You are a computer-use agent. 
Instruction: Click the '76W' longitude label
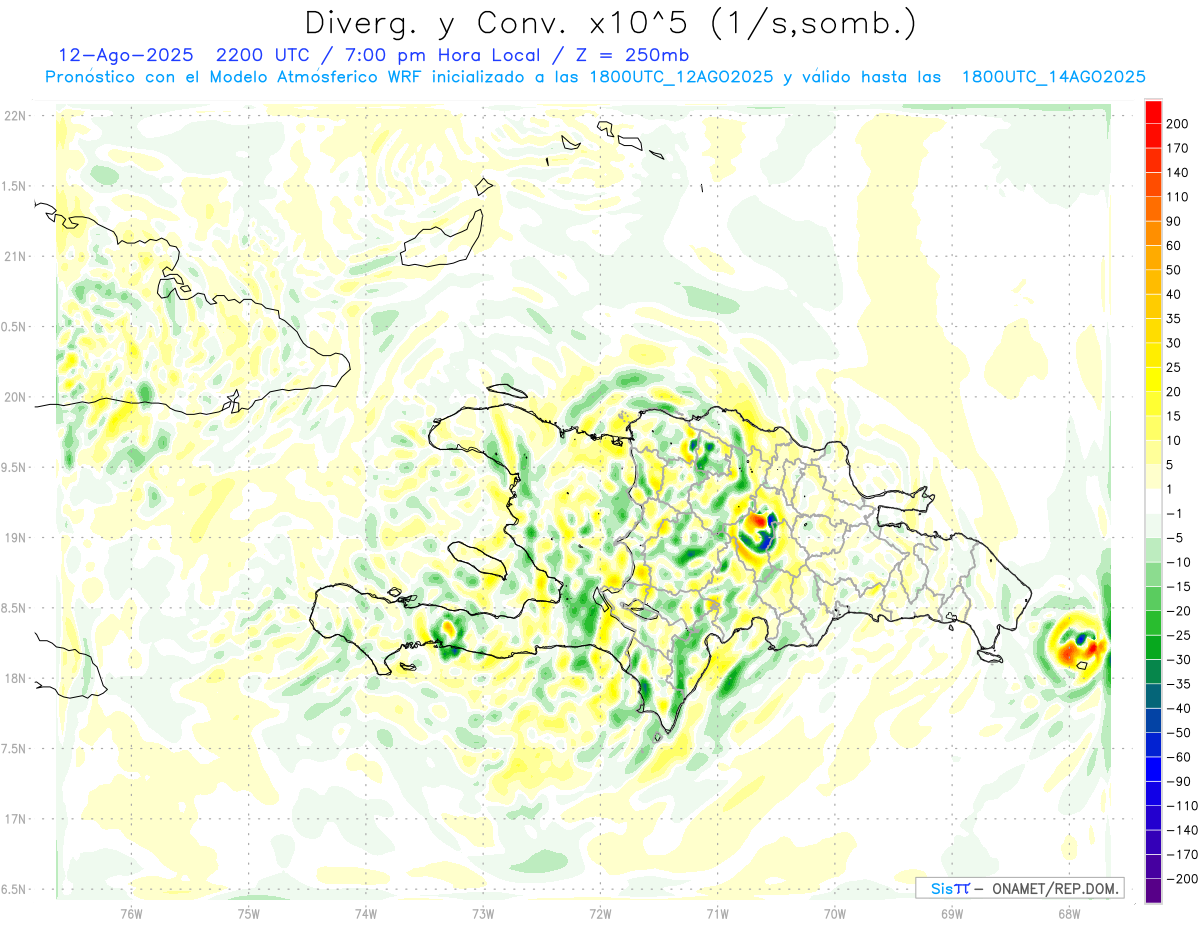[131, 914]
